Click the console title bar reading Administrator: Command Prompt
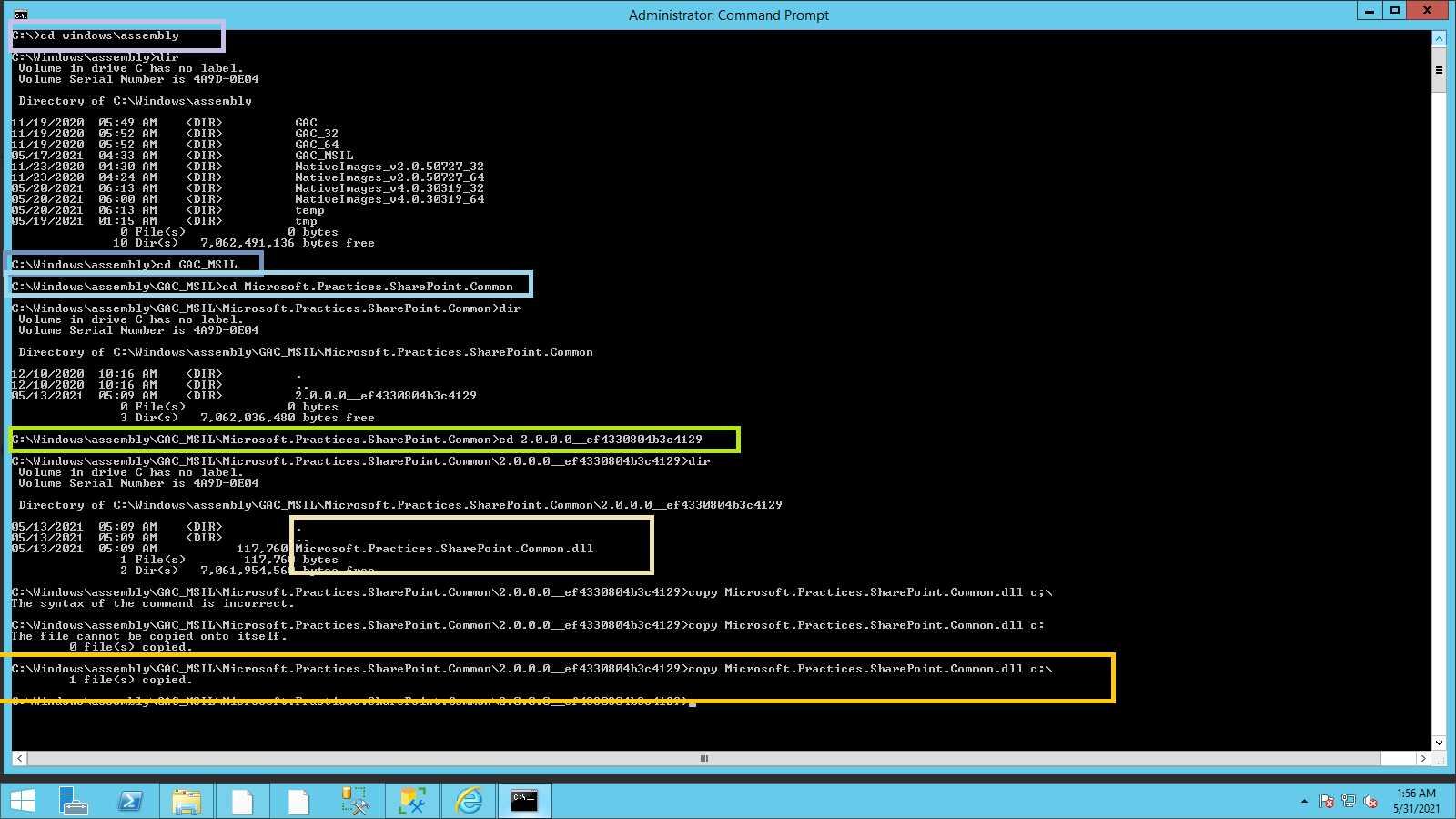 [728, 15]
